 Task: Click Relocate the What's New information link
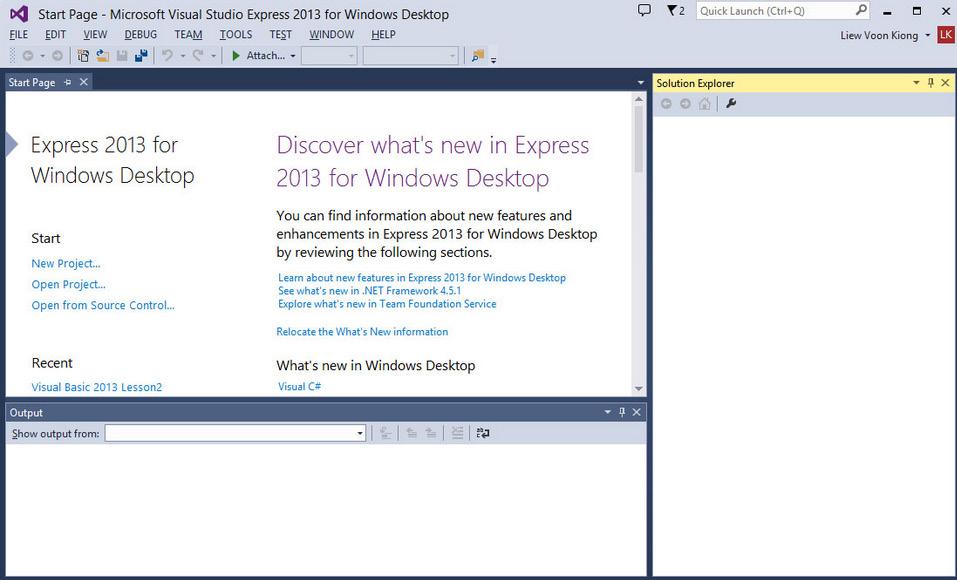click(x=362, y=332)
